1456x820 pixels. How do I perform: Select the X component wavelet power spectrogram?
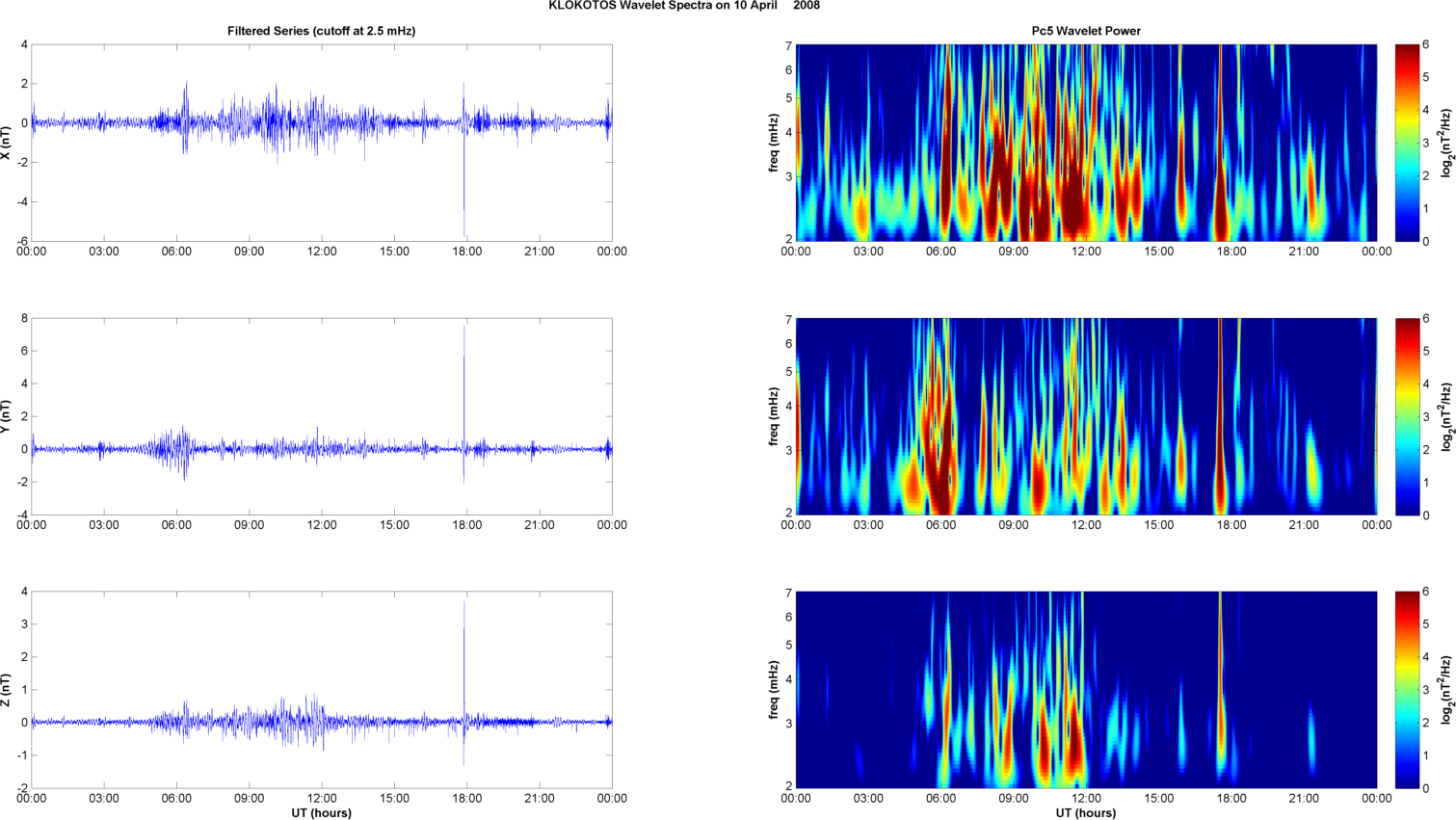pos(1086,143)
